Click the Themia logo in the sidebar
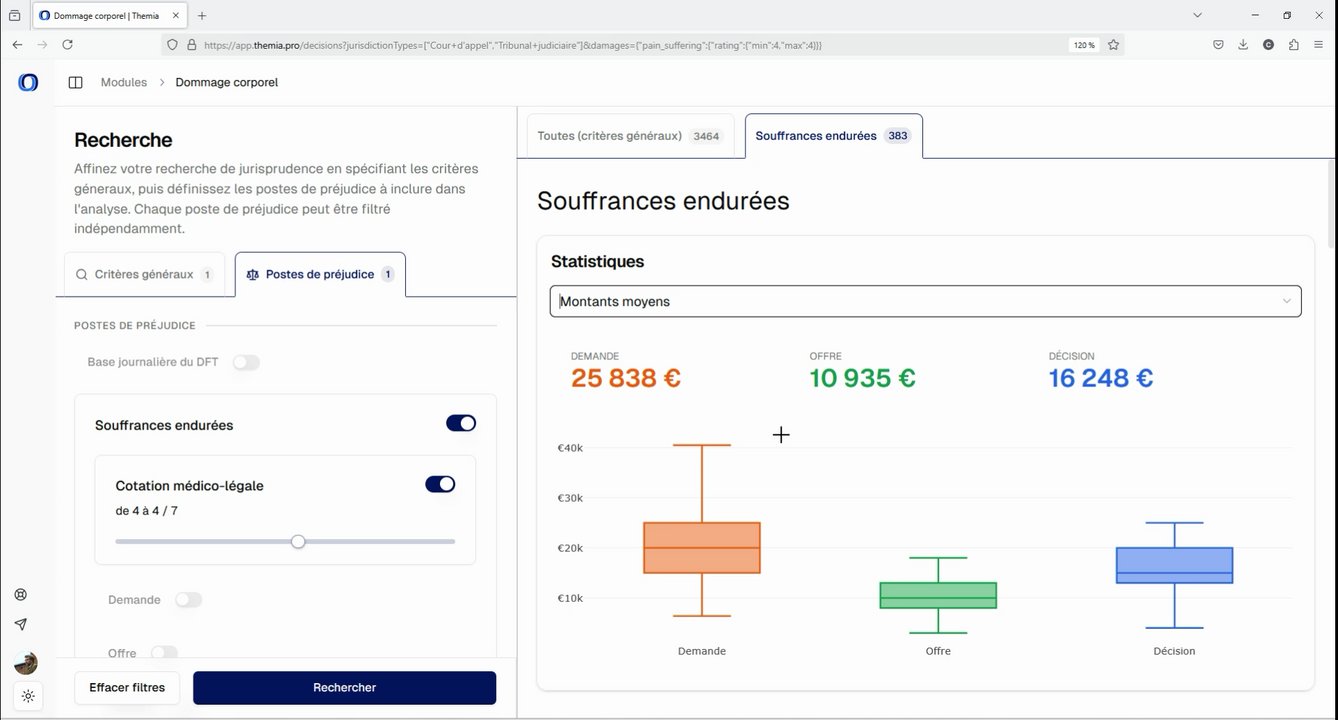Viewport: 1338px width, 720px height. coord(28,82)
